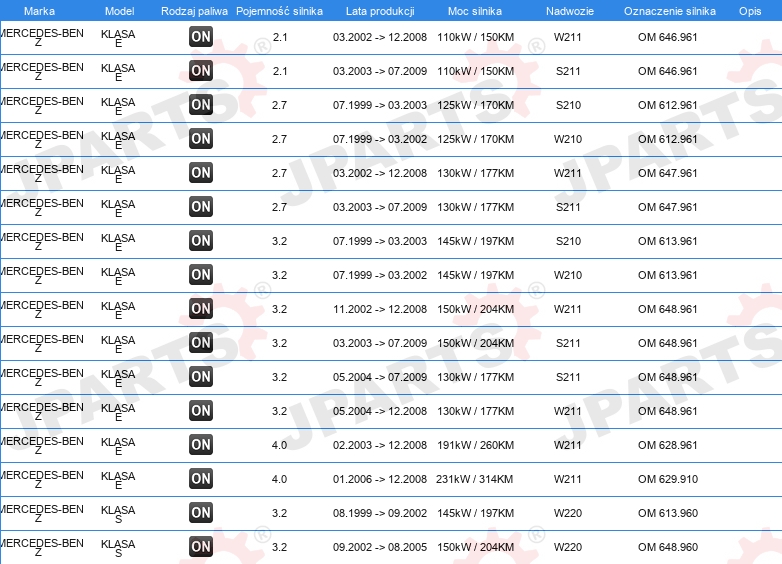Click production years 05.2004 -> 12.2008
Screen dimensions: 782x564
tap(380, 411)
